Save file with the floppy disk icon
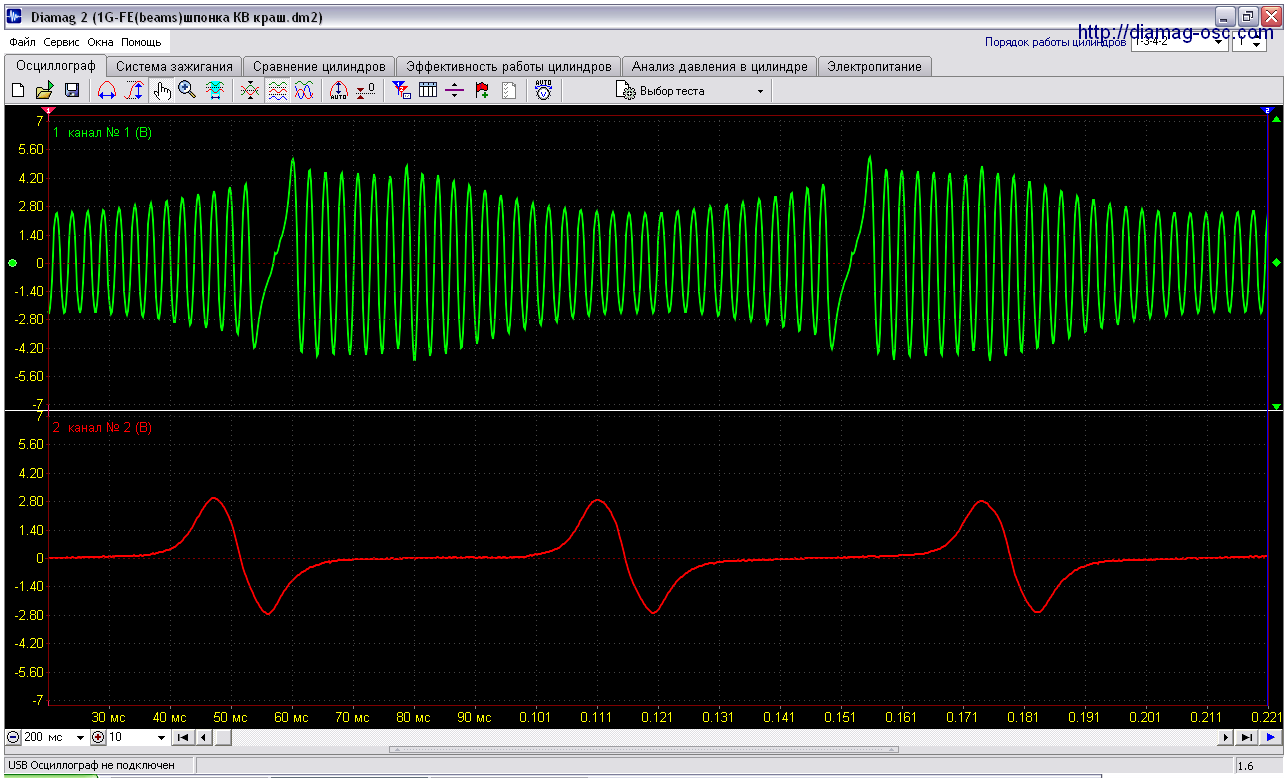This screenshot has width=1288, height=778. point(72,91)
